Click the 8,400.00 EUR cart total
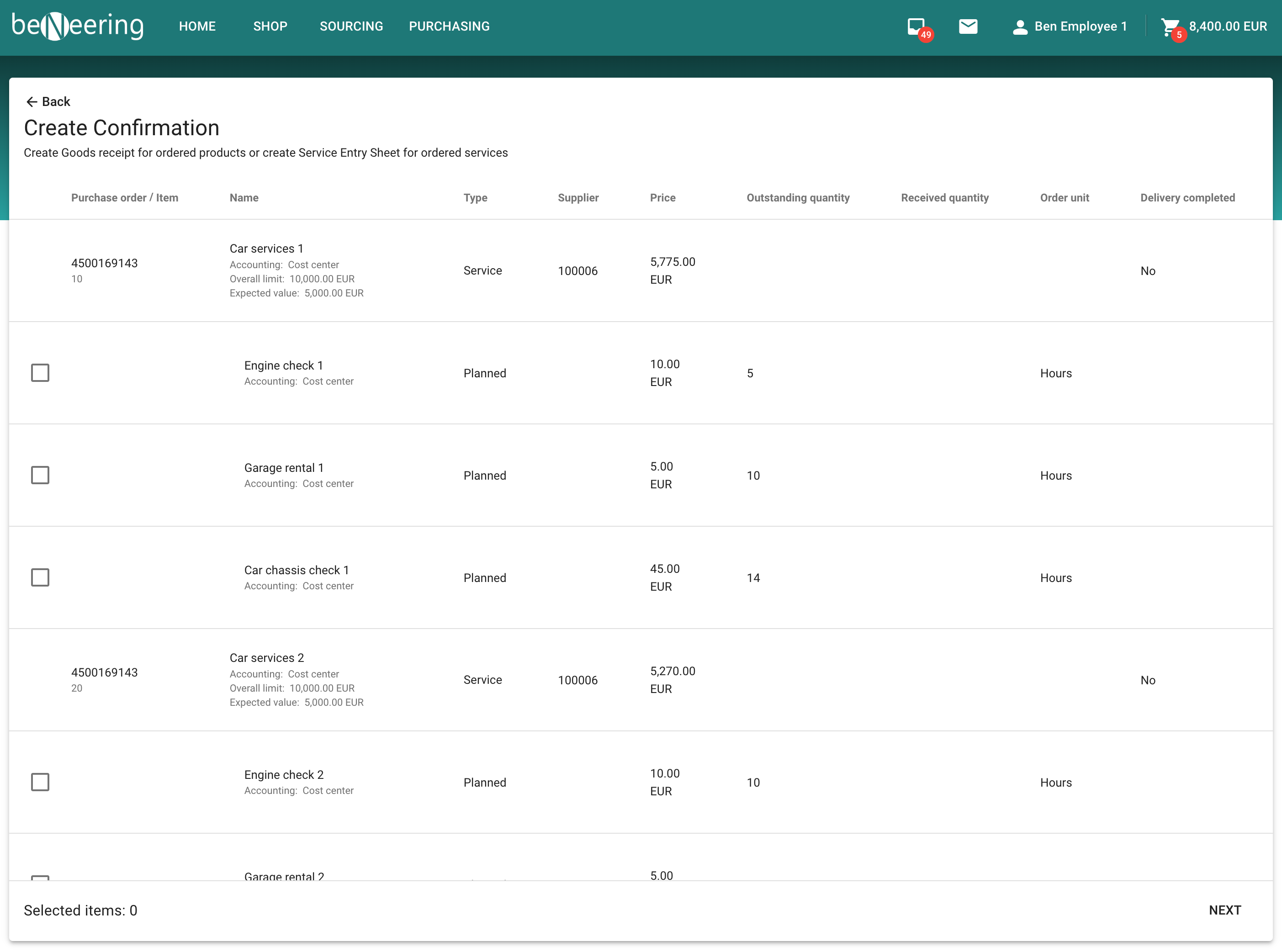 [x=1228, y=26]
